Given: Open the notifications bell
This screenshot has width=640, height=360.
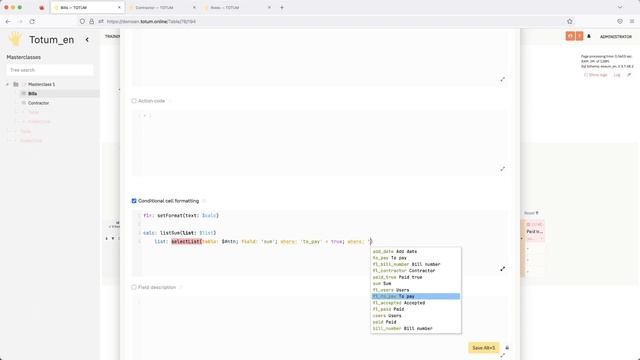Looking at the screenshot, I should coord(589,36).
